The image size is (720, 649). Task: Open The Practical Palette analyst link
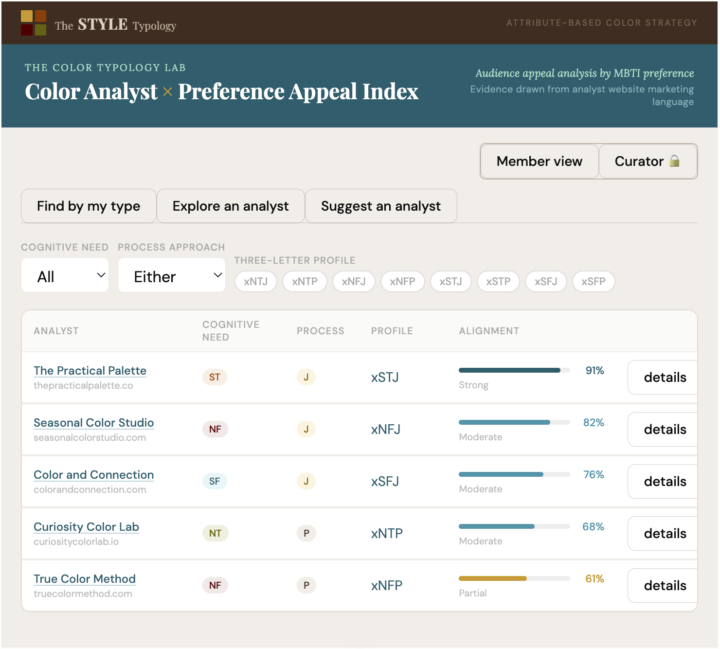pos(90,370)
